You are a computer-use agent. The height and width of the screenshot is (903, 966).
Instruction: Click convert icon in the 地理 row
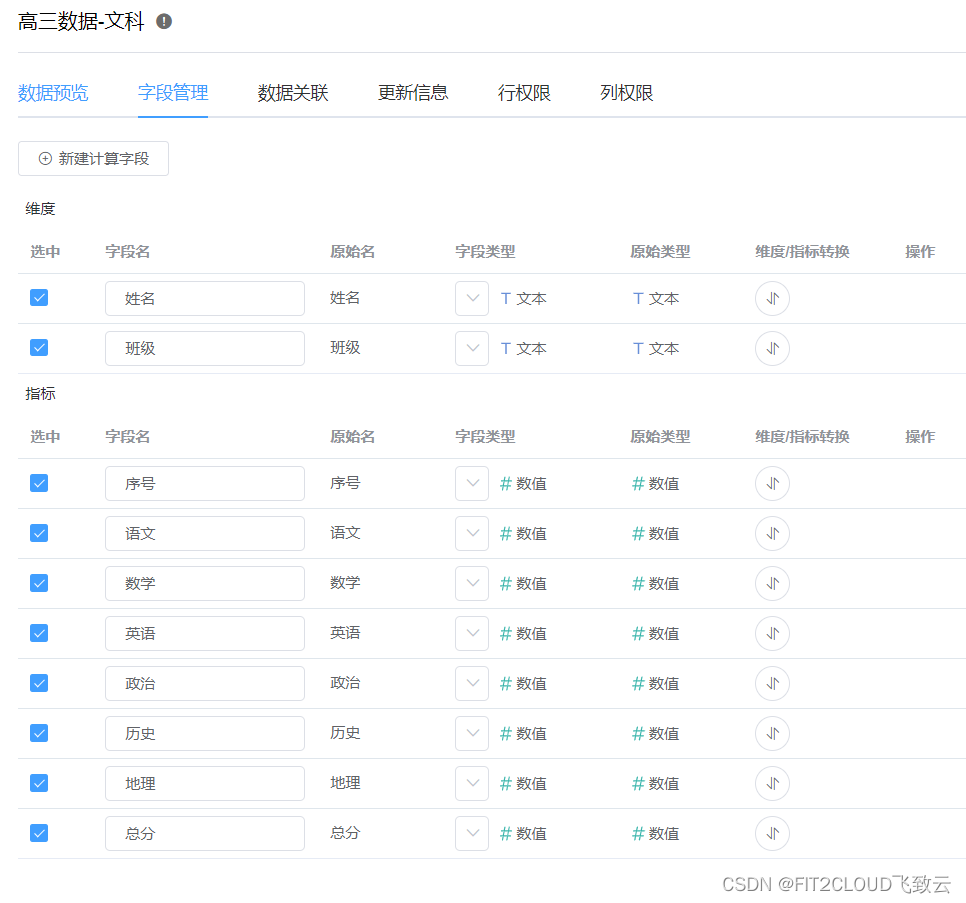coord(772,784)
